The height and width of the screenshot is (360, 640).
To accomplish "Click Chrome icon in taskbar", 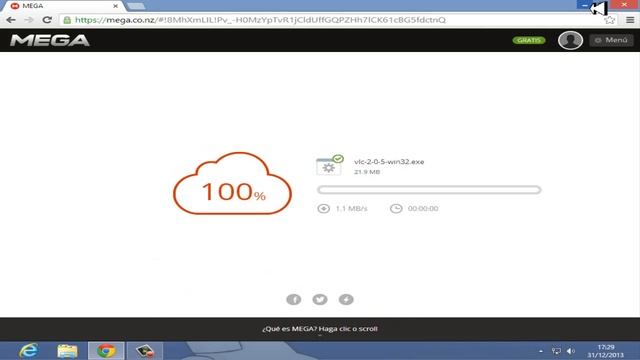I will (106, 351).
